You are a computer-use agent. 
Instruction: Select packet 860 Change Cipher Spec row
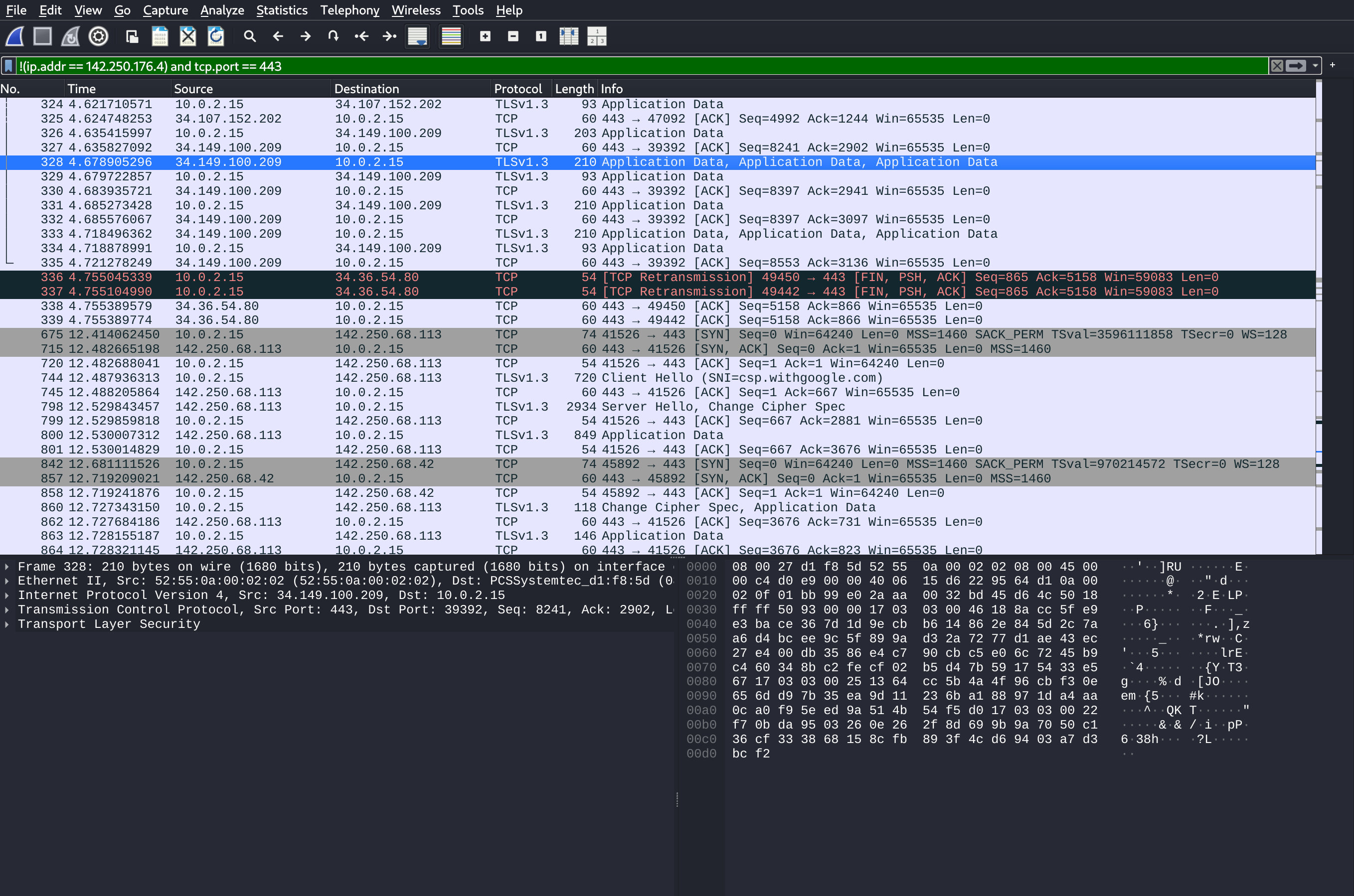click(657, 507)
